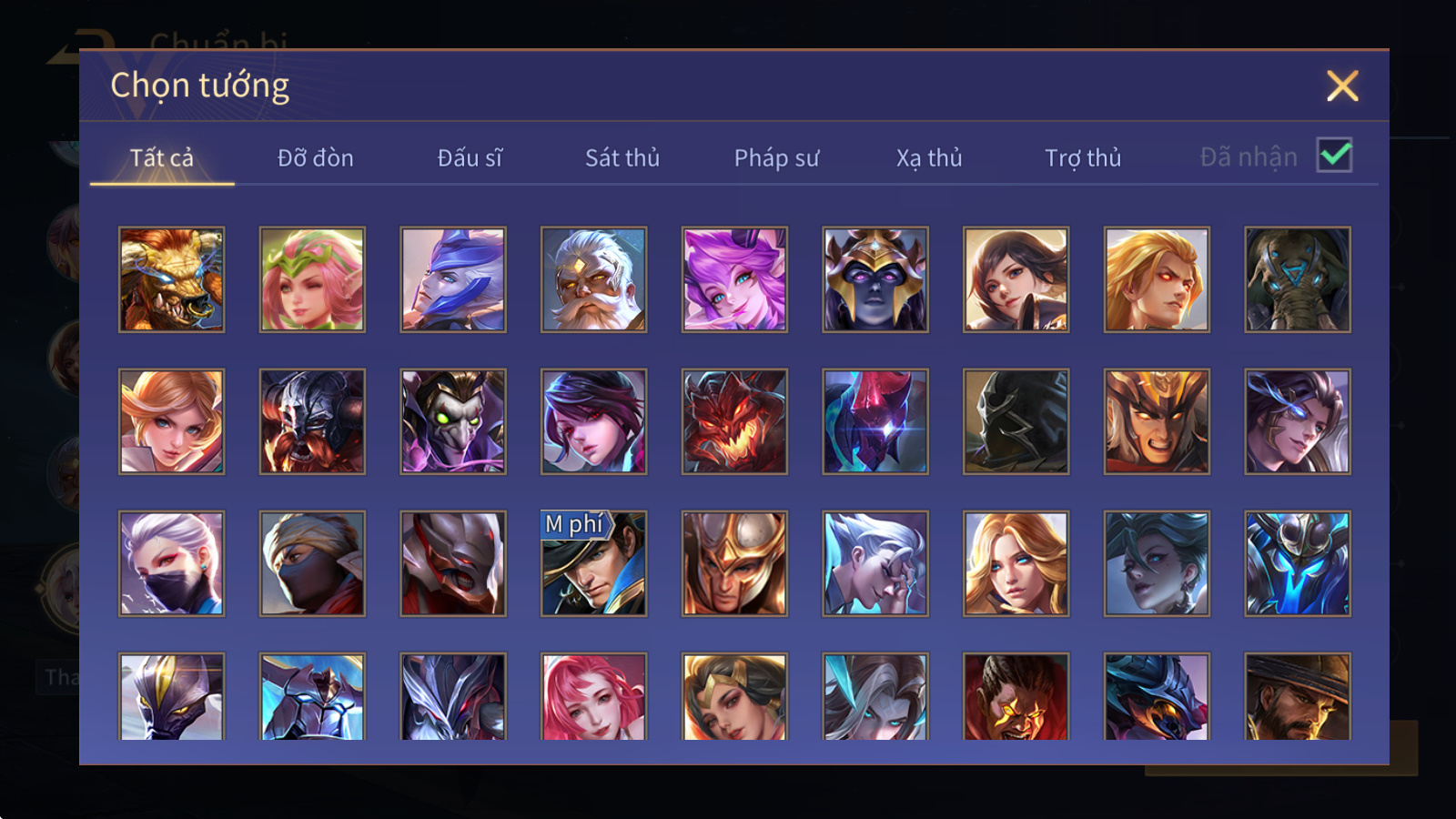This screenshot has width=1456, height=819.
Task: Open the Sát thủ tab
Action: click(x=622, y=157)
